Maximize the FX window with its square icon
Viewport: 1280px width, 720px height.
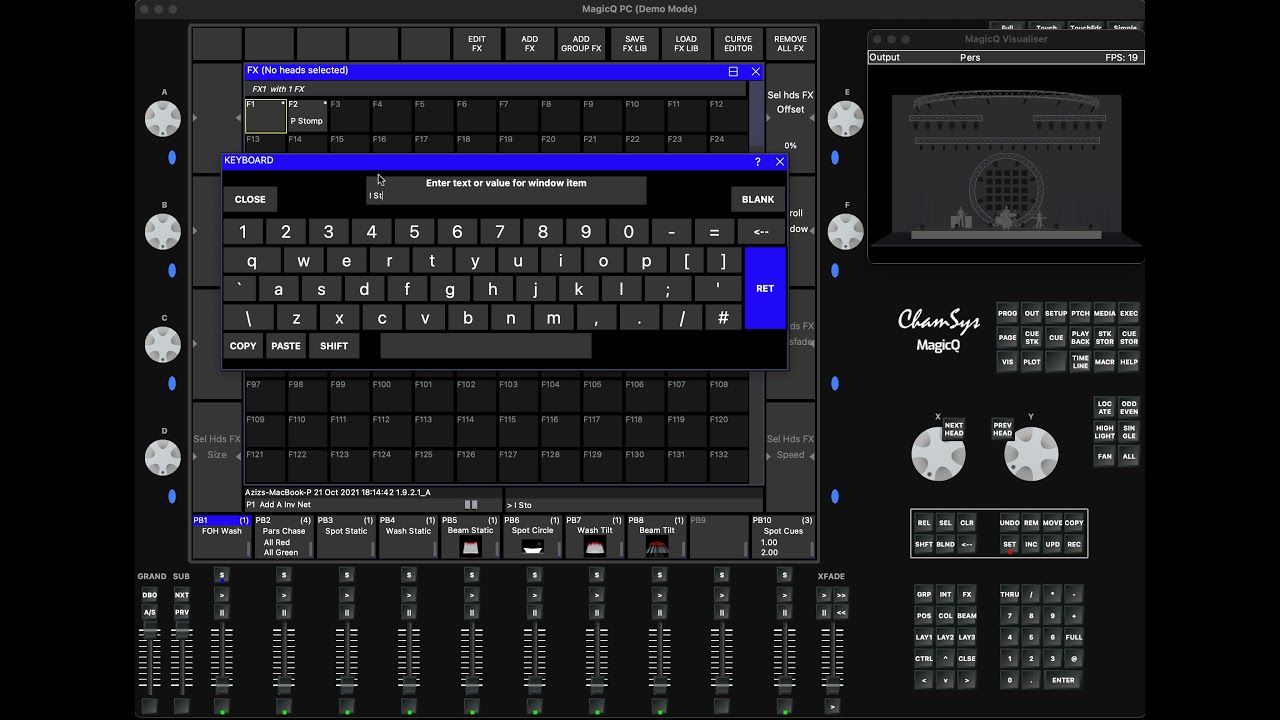pyautogui.click(x=733, y=72)
